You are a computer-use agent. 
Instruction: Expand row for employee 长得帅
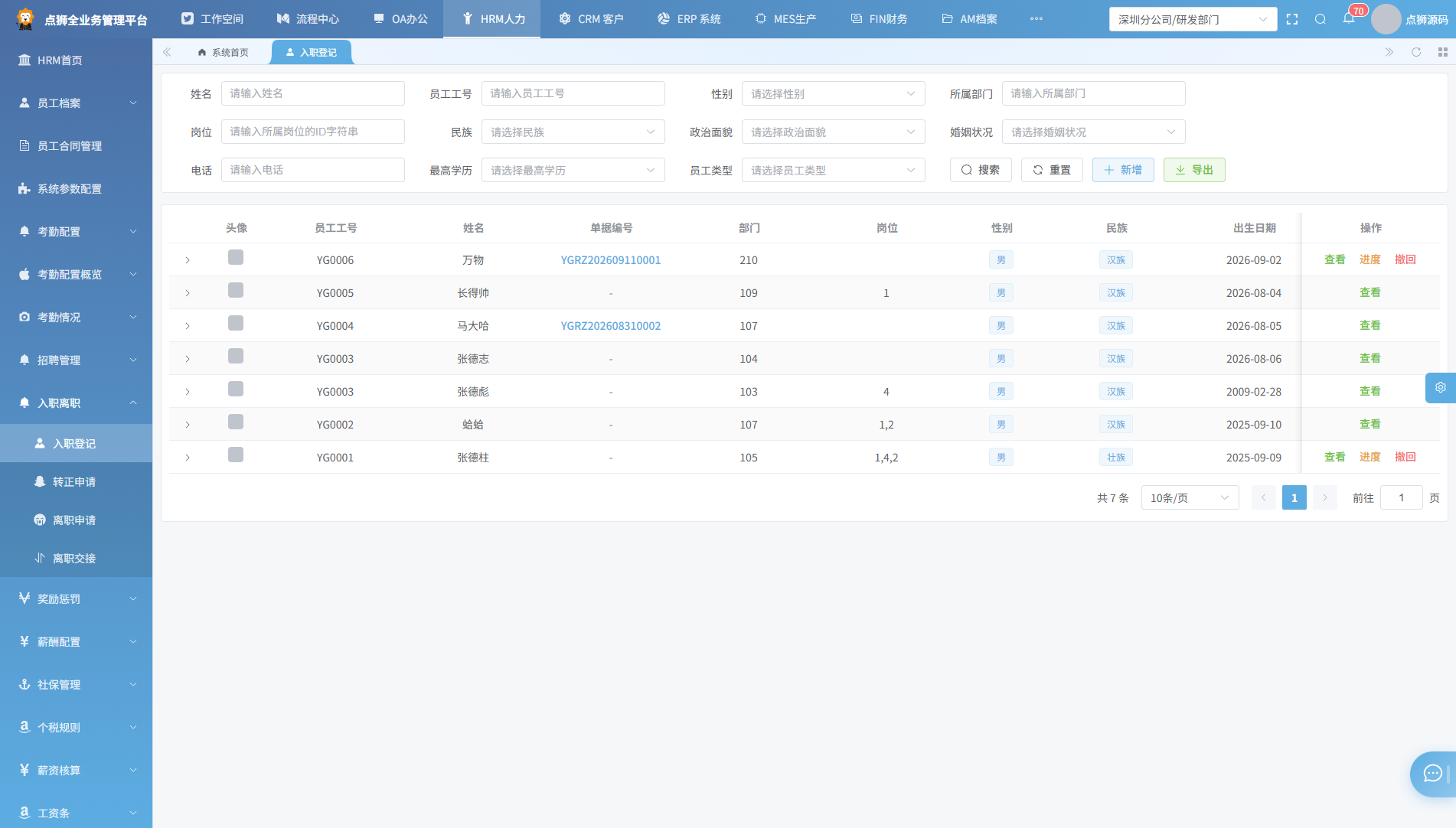click(188, 293)
